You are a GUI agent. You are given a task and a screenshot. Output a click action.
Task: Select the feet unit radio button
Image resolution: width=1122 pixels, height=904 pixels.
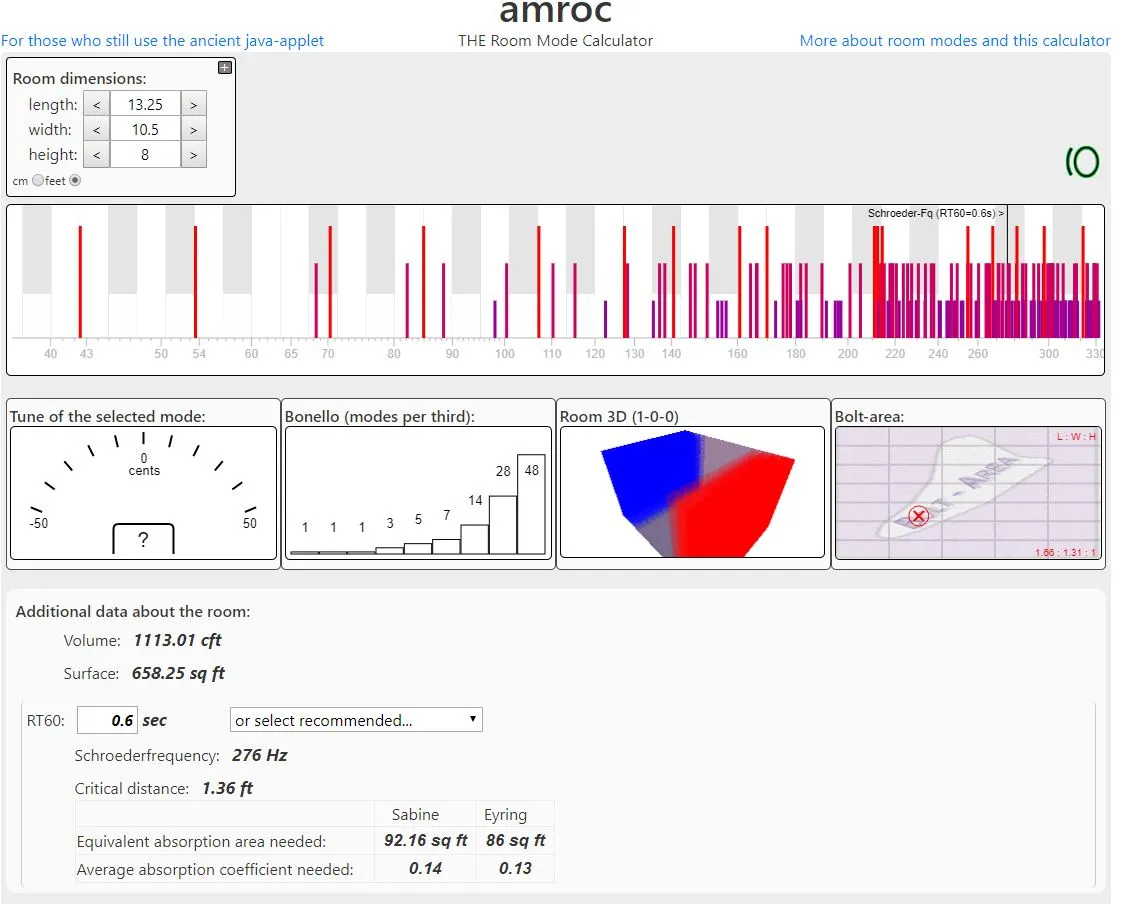(x=75, y=181)
